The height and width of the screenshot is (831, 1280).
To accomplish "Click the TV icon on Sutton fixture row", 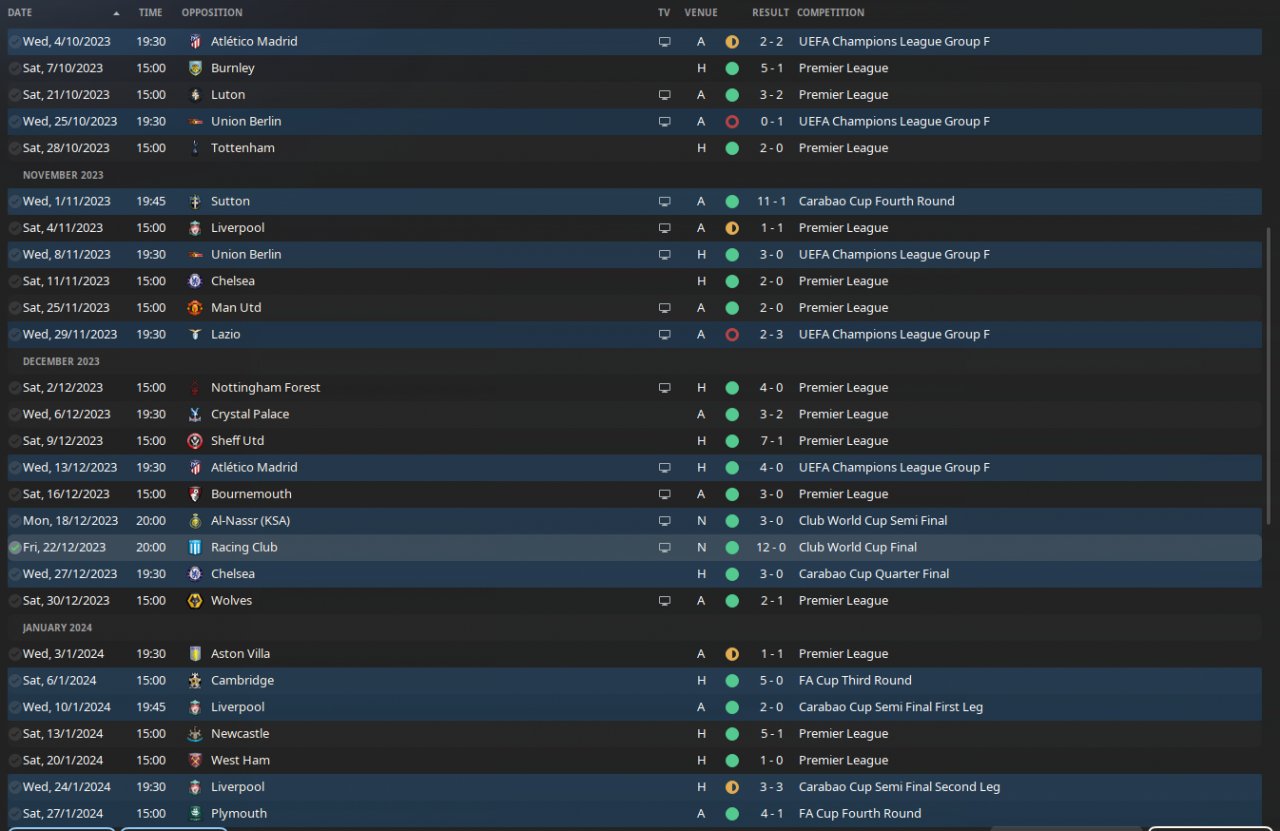I will point(664,201).
